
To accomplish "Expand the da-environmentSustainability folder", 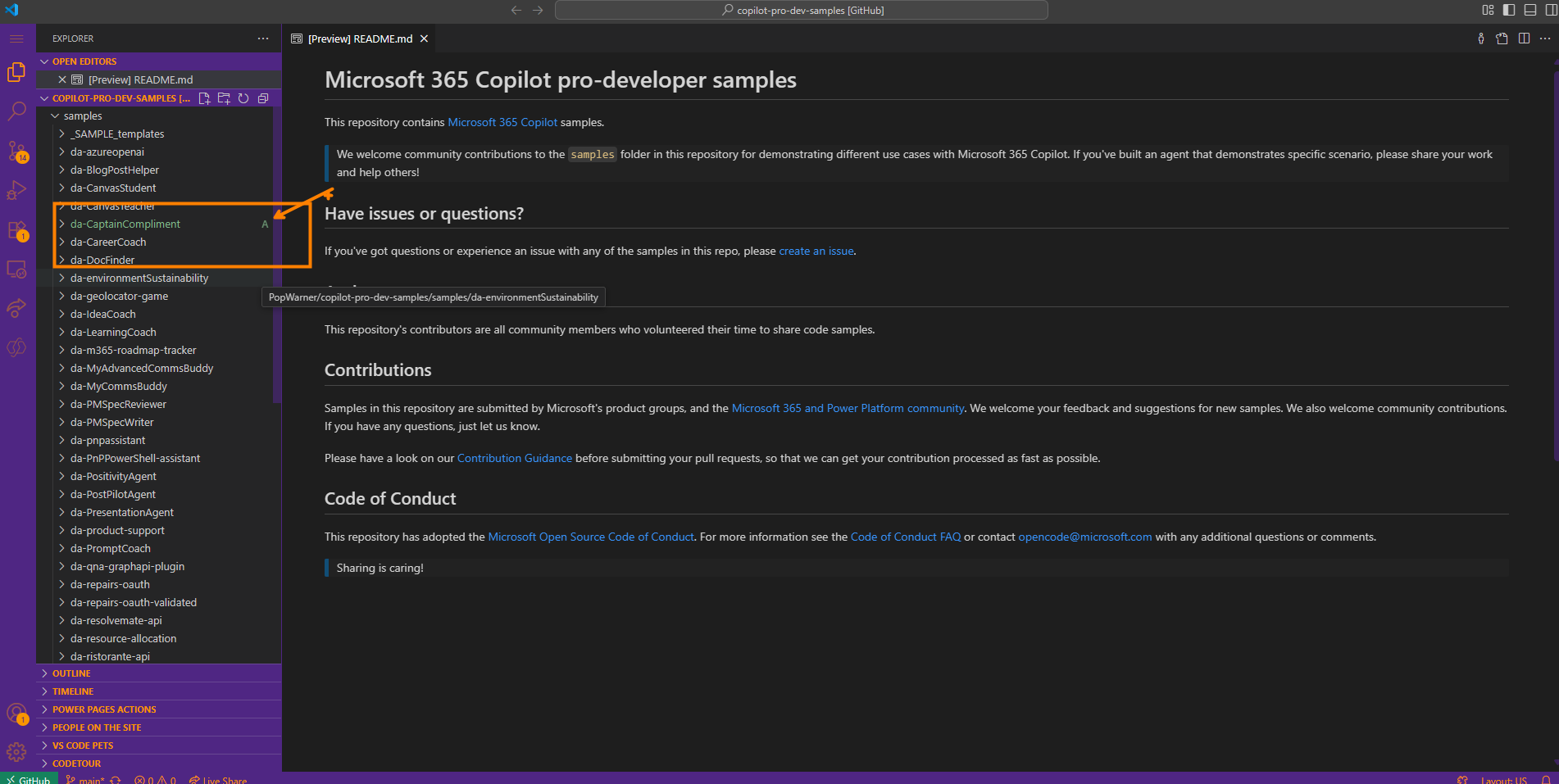I will (x=154, y=279).
